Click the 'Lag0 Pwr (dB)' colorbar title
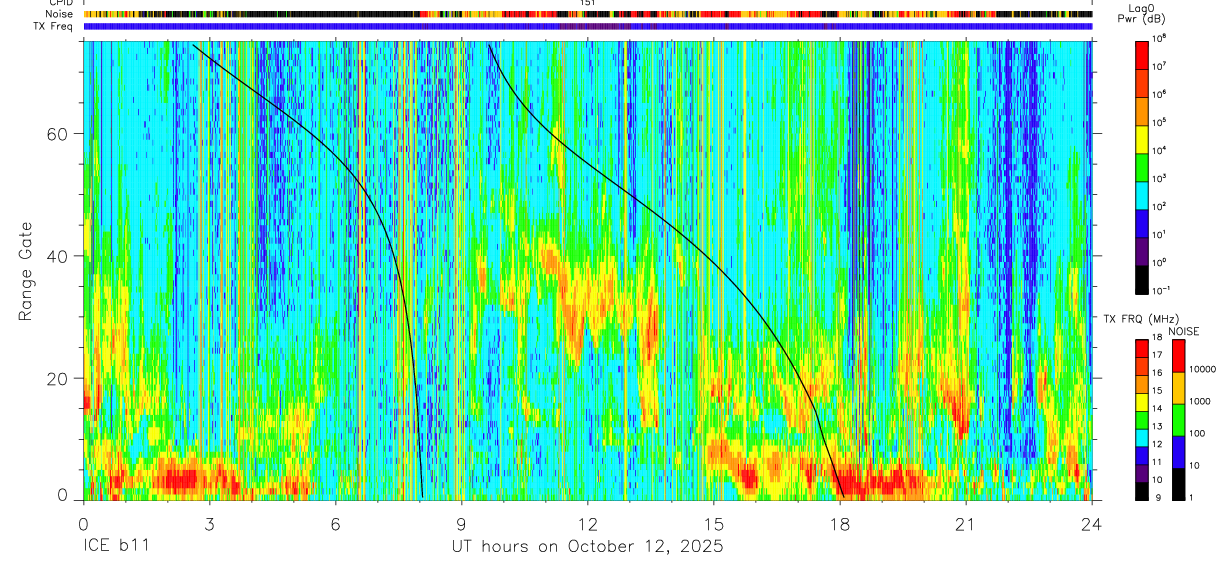1228x567 pixels. tap(1141, 12)
